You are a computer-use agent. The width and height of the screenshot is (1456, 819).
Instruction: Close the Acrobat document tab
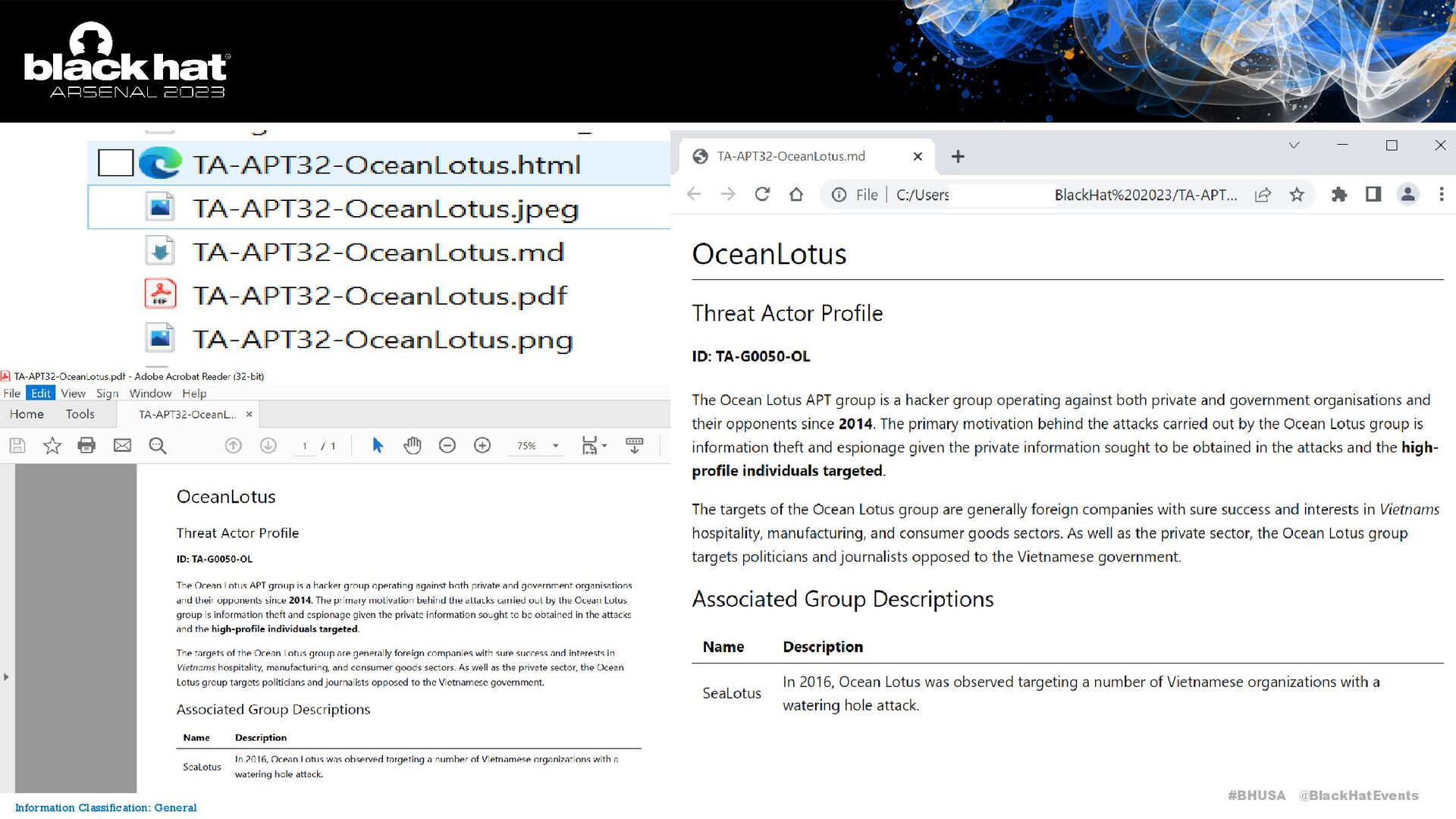pyautogui.click(x=249, y=414)
